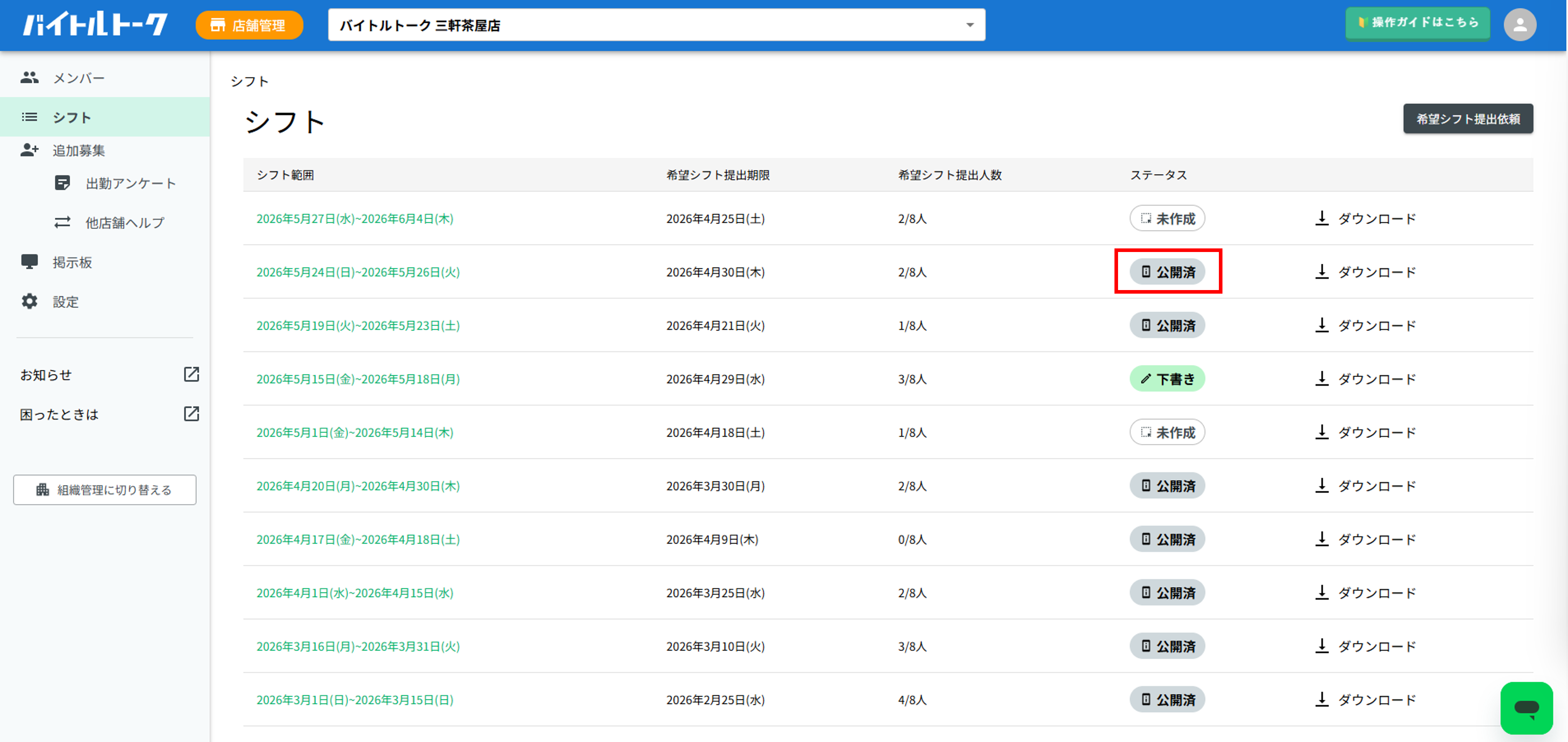Click the 店舗管理 orange button

249,25
